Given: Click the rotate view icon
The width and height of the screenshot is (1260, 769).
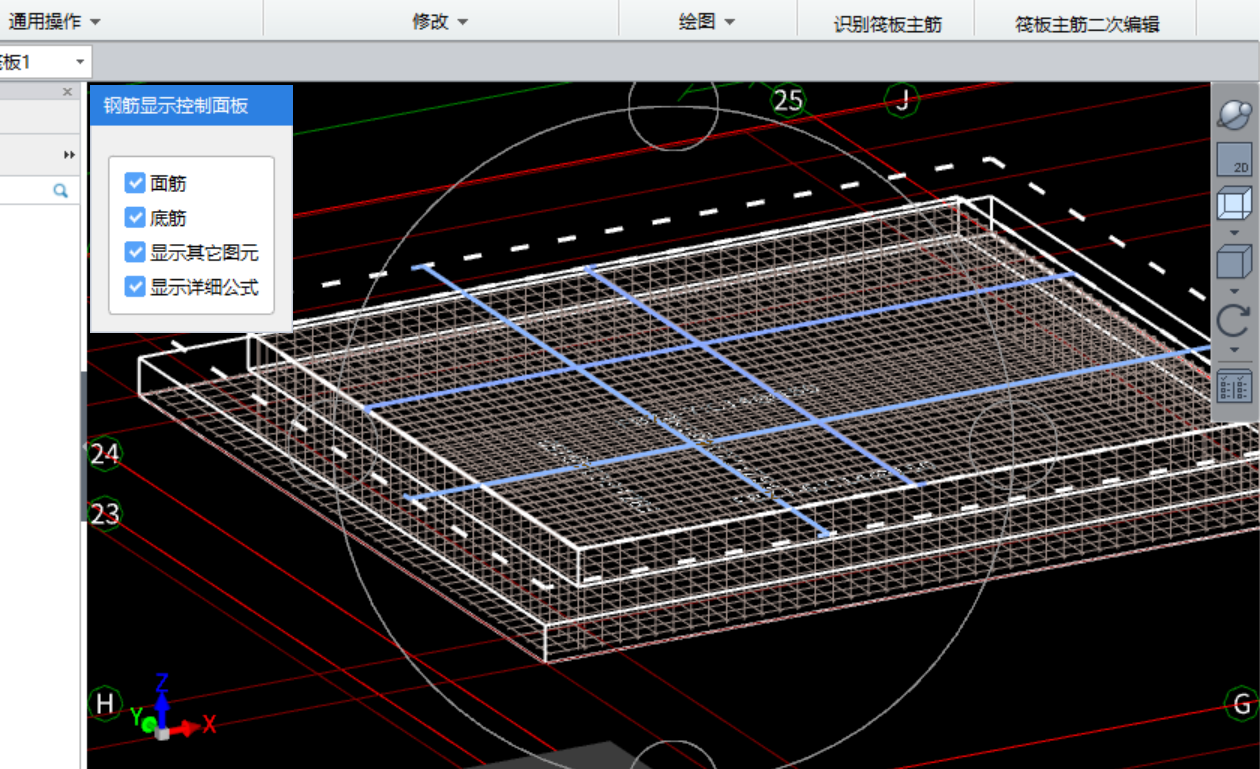Looking at the screenshot, I should click(1234, 320).
